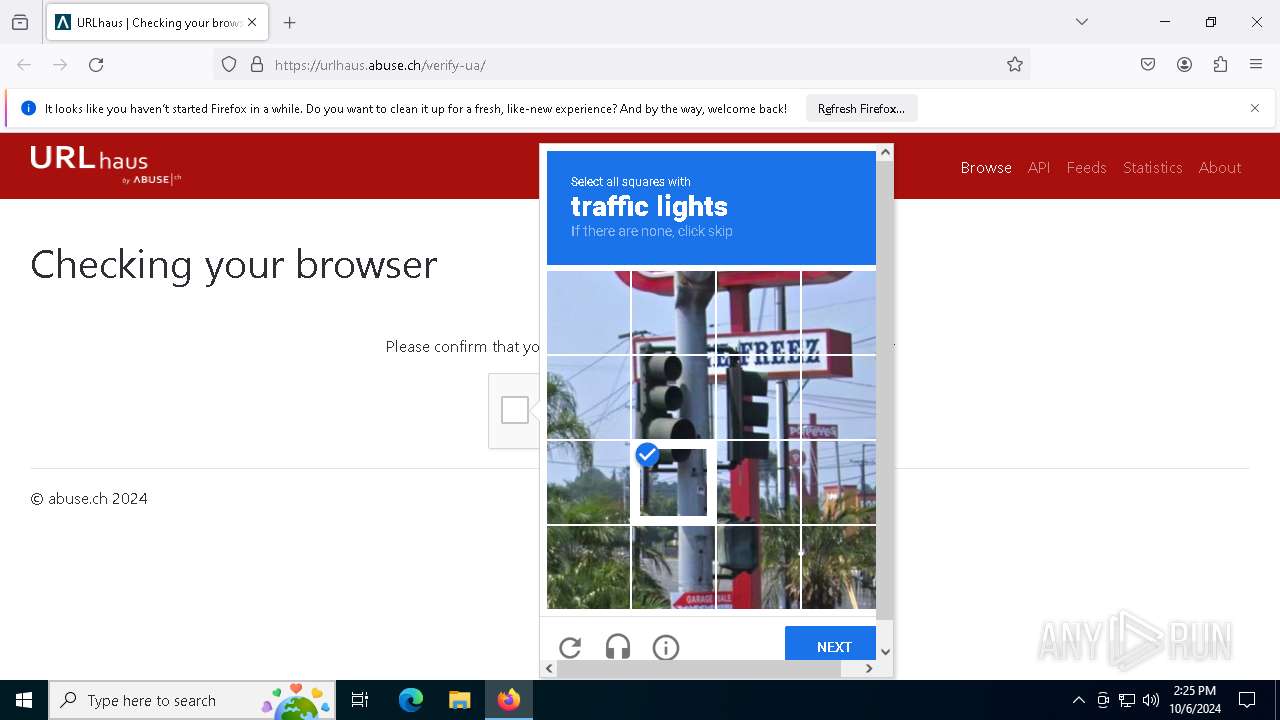Image resolution: width=1280 pixels, height=720 pixels.
Task: Click the captcha horizontal scrollbar thumb
Action: tap(699, 668)
